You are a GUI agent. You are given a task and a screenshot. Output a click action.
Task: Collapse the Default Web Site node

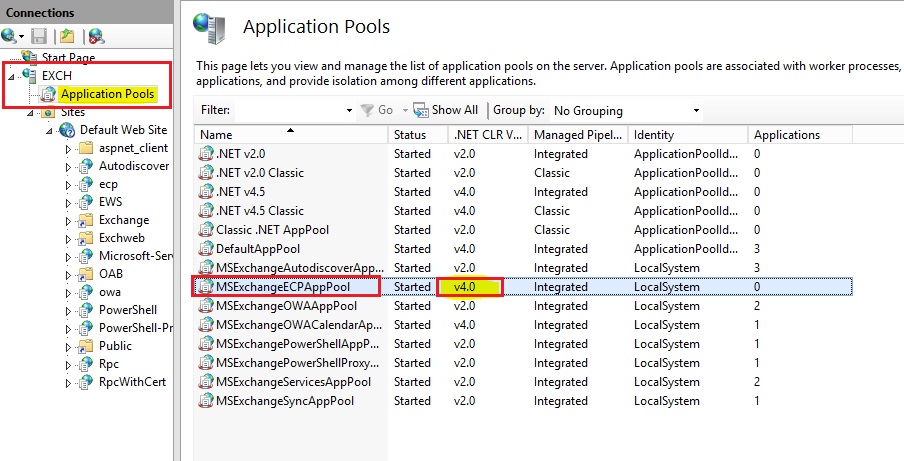(50, 131)
